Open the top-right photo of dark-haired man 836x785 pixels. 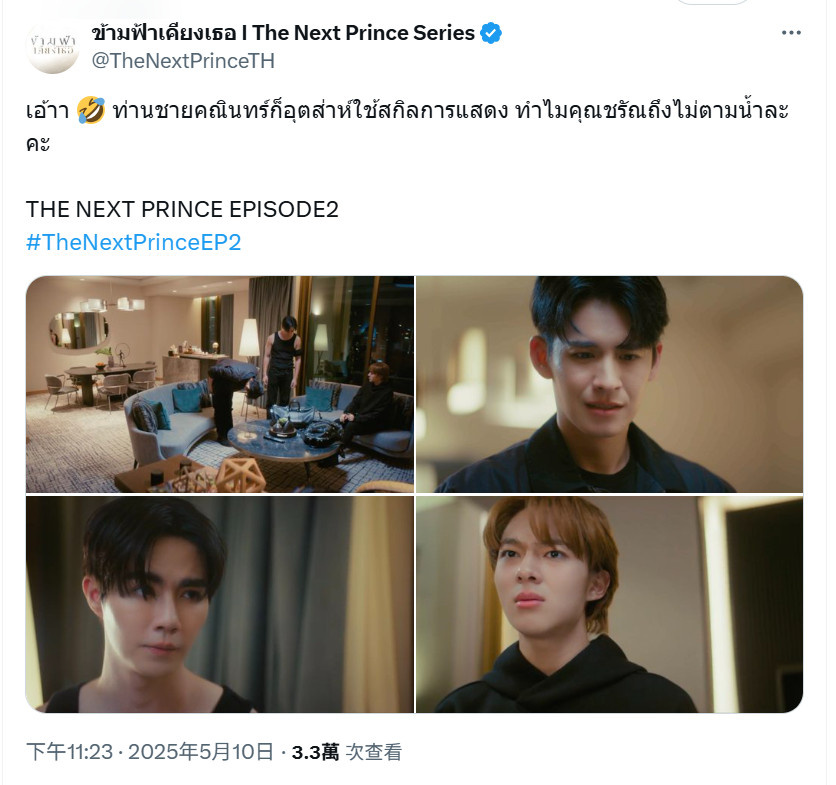coord(609,384)
